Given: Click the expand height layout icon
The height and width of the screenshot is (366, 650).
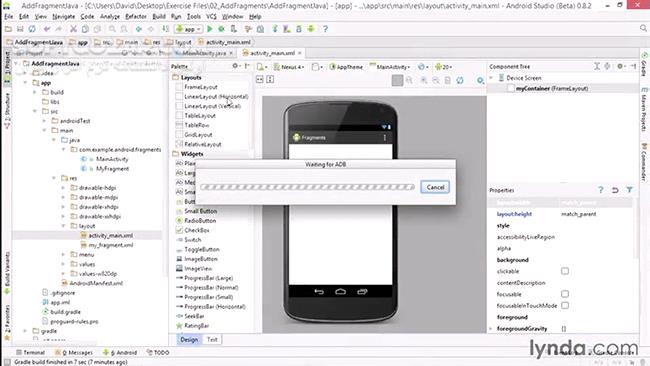Looking at the screenshot, I should 270,79.
